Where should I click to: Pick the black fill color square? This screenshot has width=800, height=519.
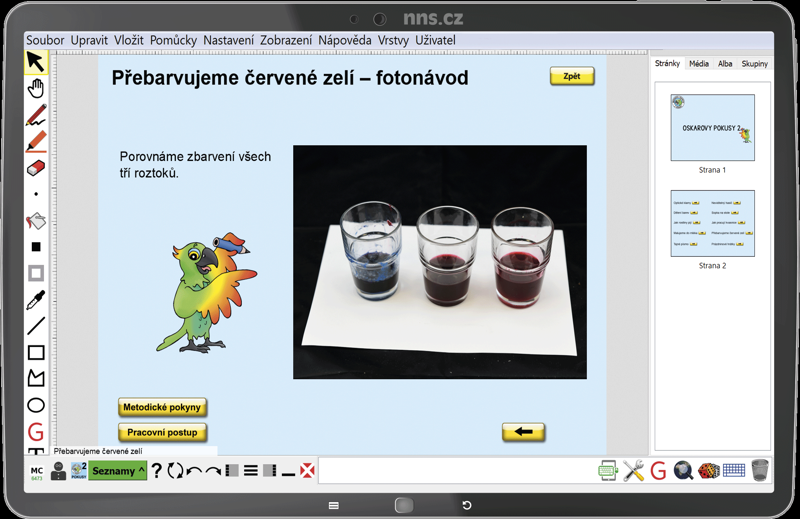click(x=36, y=247)
